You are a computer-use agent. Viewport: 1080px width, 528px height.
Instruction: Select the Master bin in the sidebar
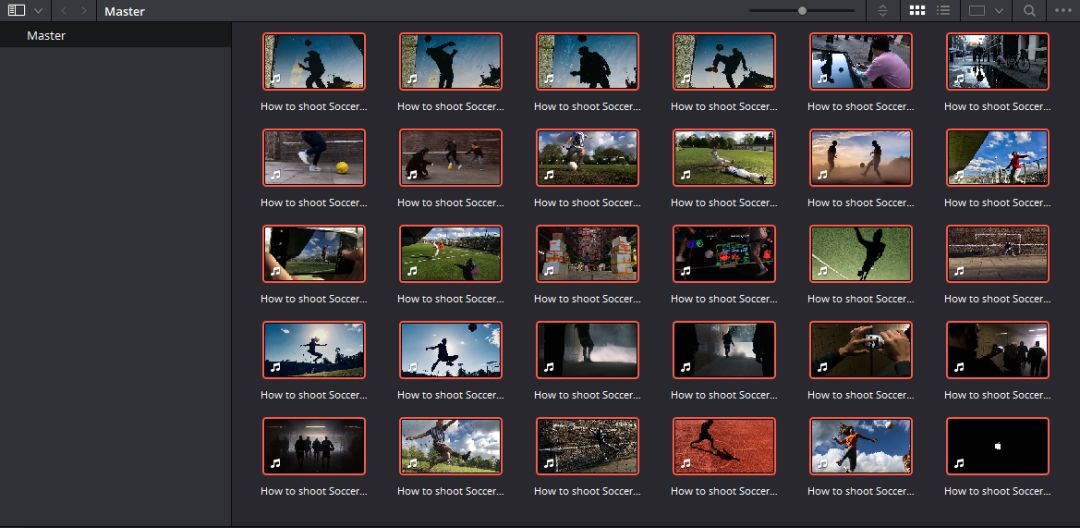[116, 35]
